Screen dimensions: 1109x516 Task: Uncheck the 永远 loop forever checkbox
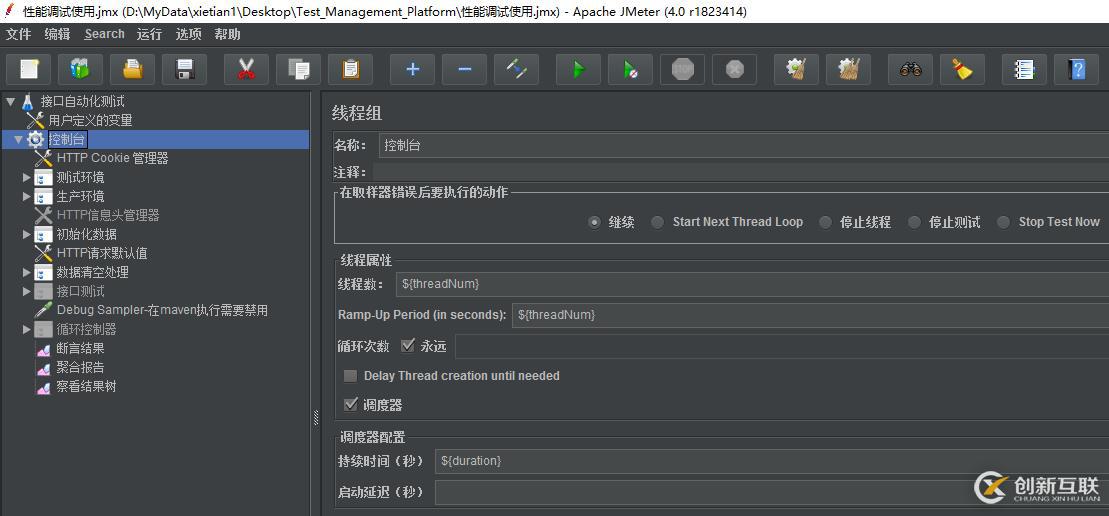[407, 346]
